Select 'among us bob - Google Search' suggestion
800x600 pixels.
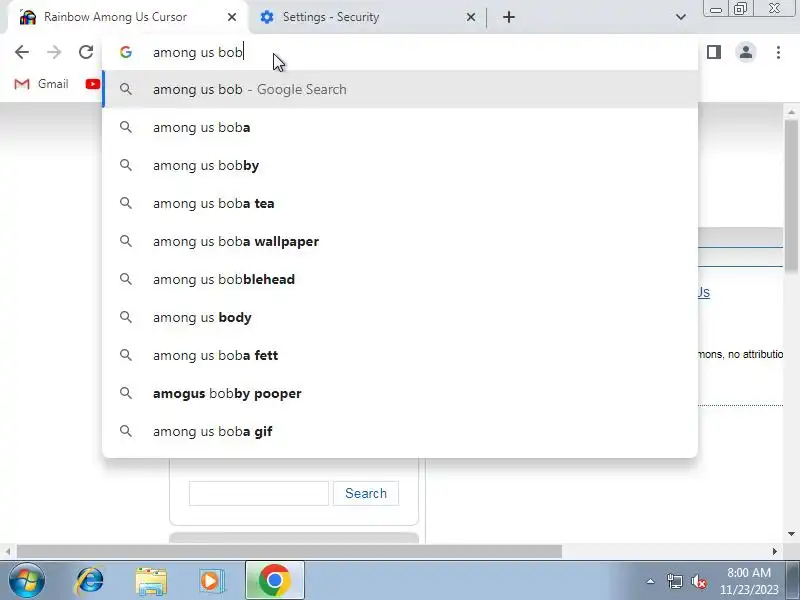tap(400, 89)
